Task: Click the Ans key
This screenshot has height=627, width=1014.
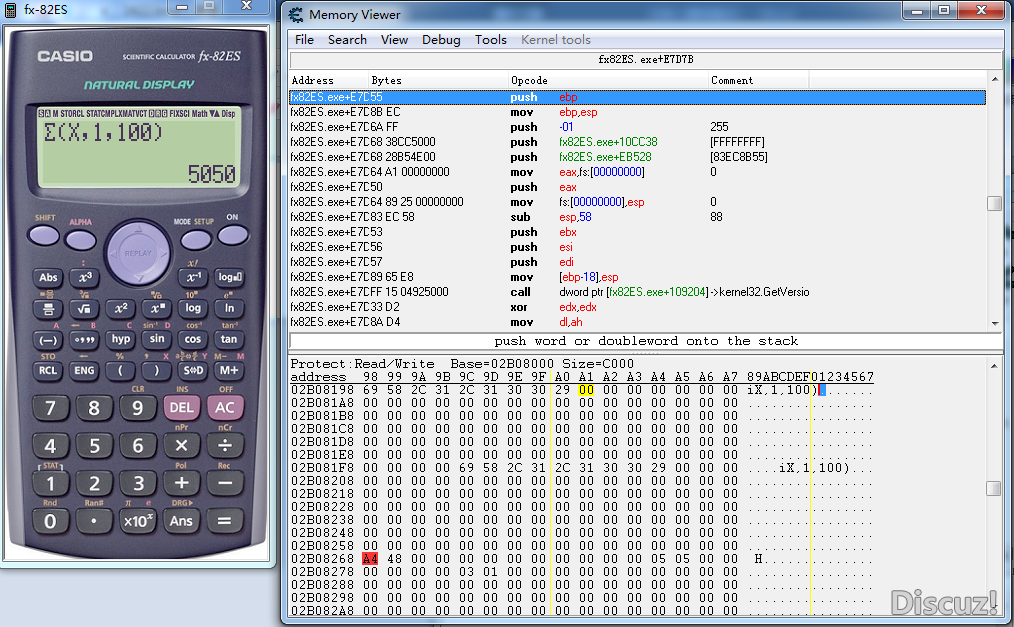Action: pyautogui.click(x=181, y=521)
